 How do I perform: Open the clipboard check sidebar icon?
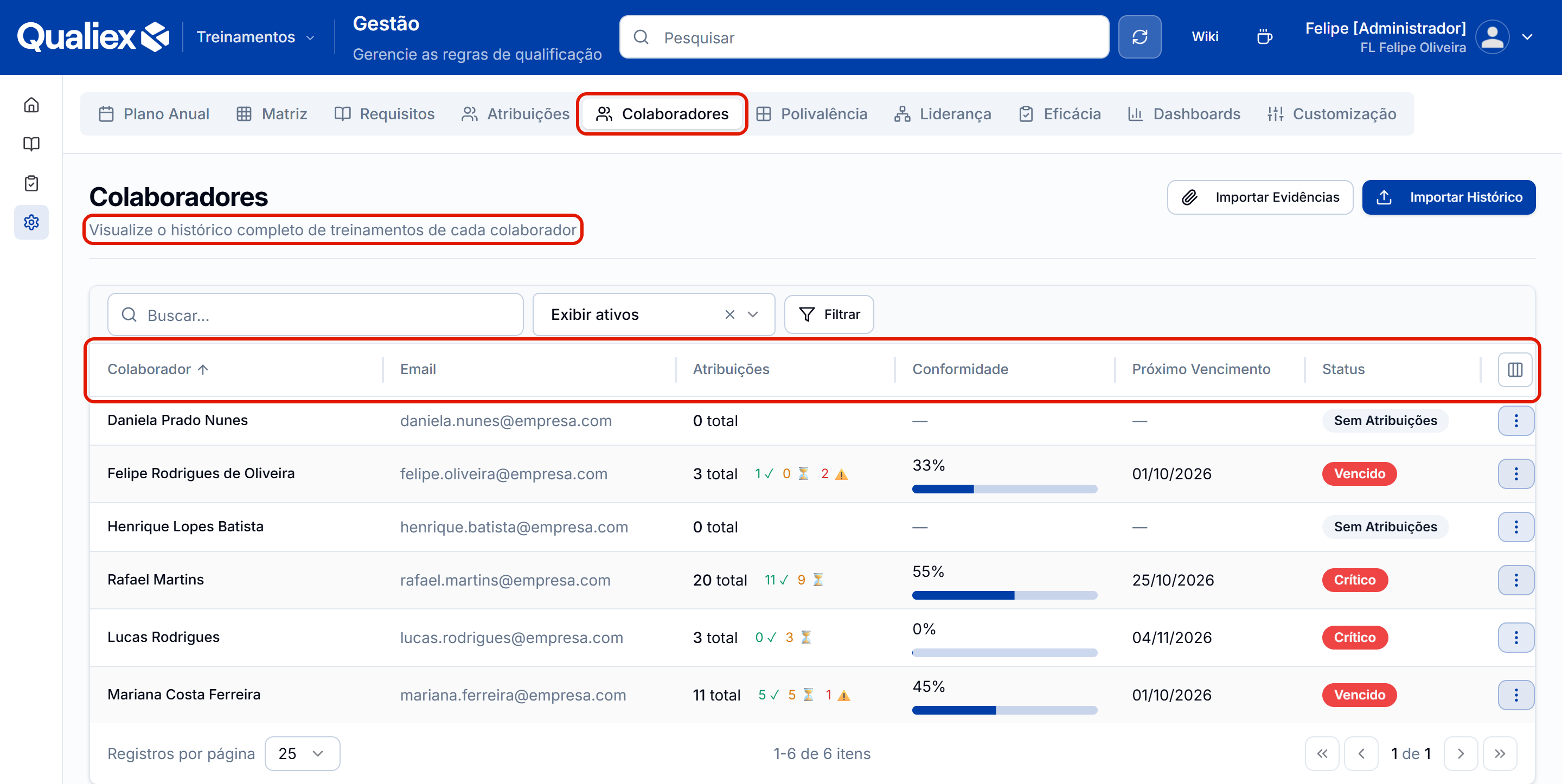[x=31, y=183]
